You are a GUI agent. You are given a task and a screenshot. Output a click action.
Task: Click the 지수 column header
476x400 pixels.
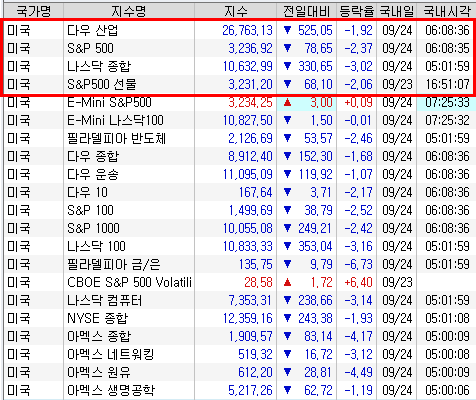[x=235, y=11]
